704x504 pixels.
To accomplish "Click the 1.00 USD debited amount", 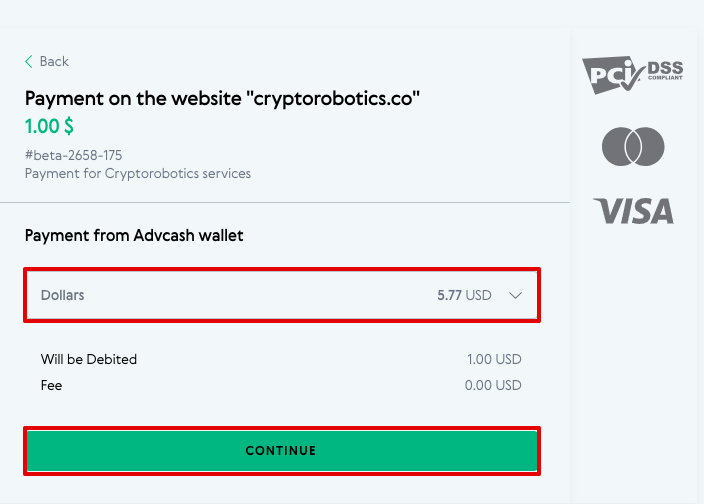I will (494, 359).
